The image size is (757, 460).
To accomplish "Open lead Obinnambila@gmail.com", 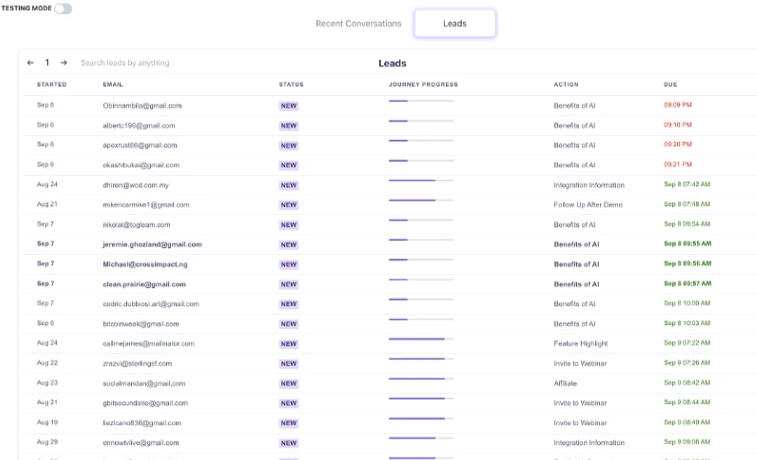I will [x=142, y=105].
